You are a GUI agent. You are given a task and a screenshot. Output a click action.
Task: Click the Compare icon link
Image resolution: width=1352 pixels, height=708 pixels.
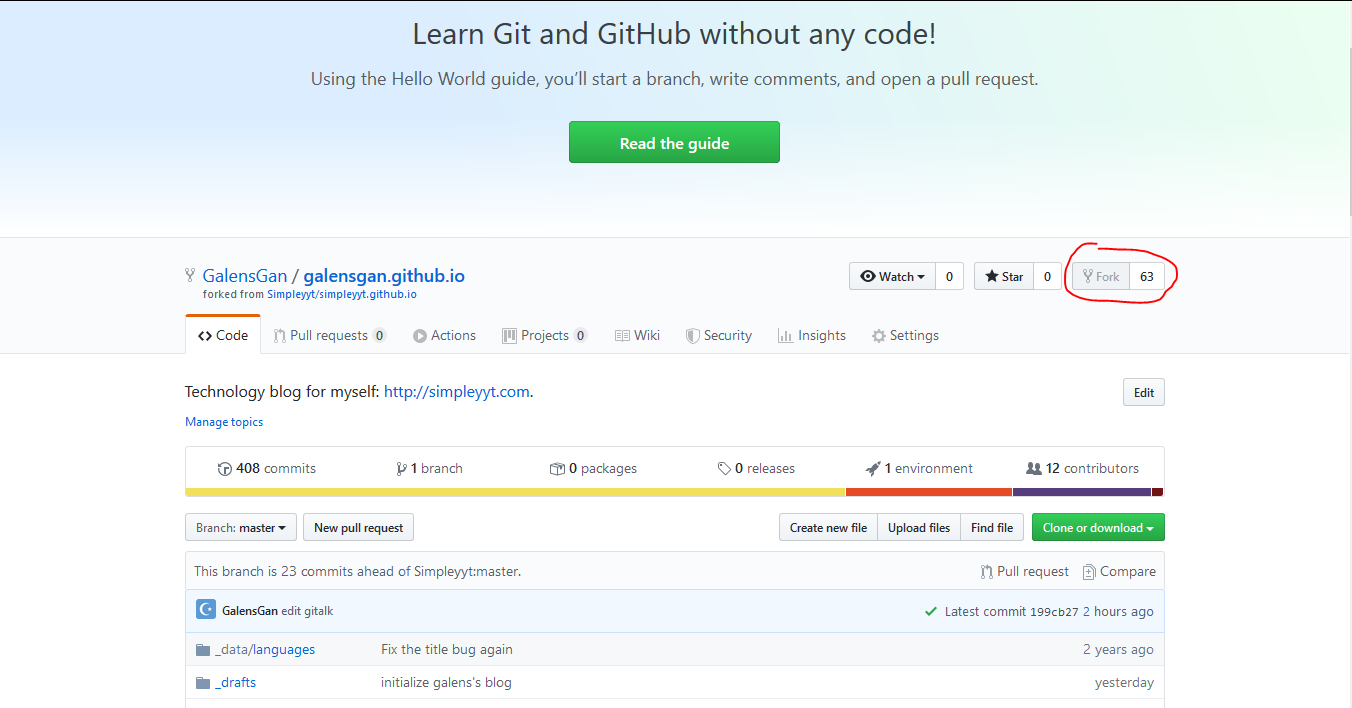1118,572
